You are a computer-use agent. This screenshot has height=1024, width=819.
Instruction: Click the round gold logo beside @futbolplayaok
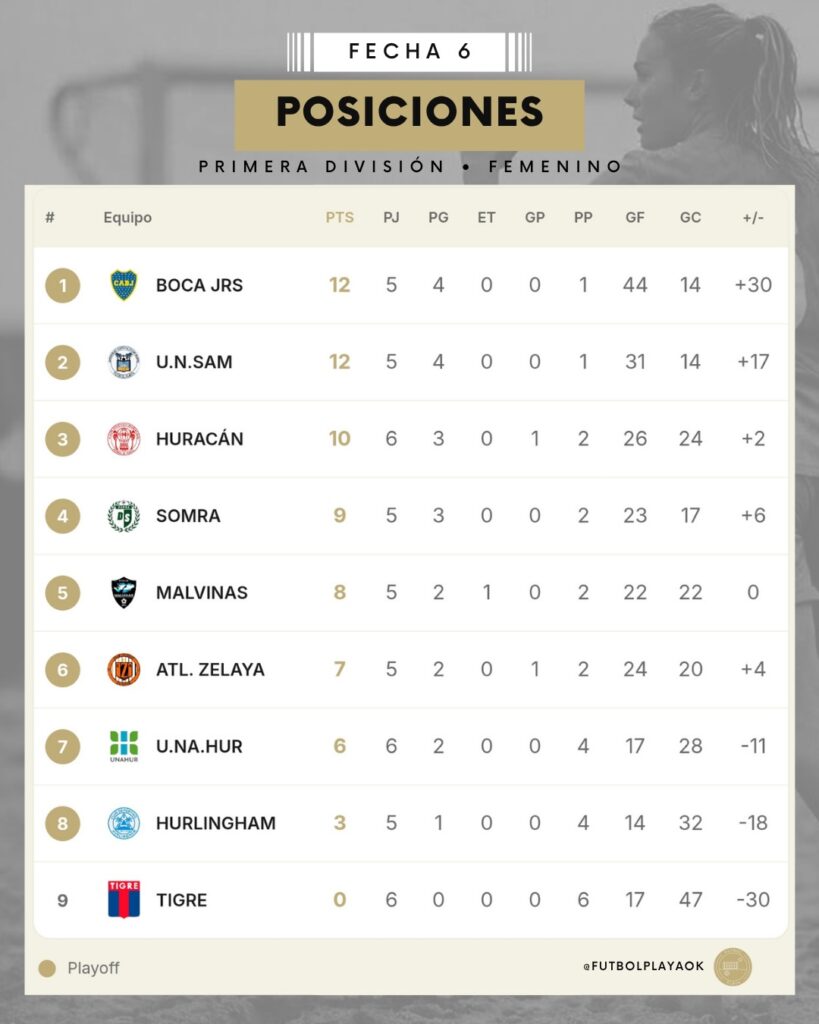click(732, 967)
